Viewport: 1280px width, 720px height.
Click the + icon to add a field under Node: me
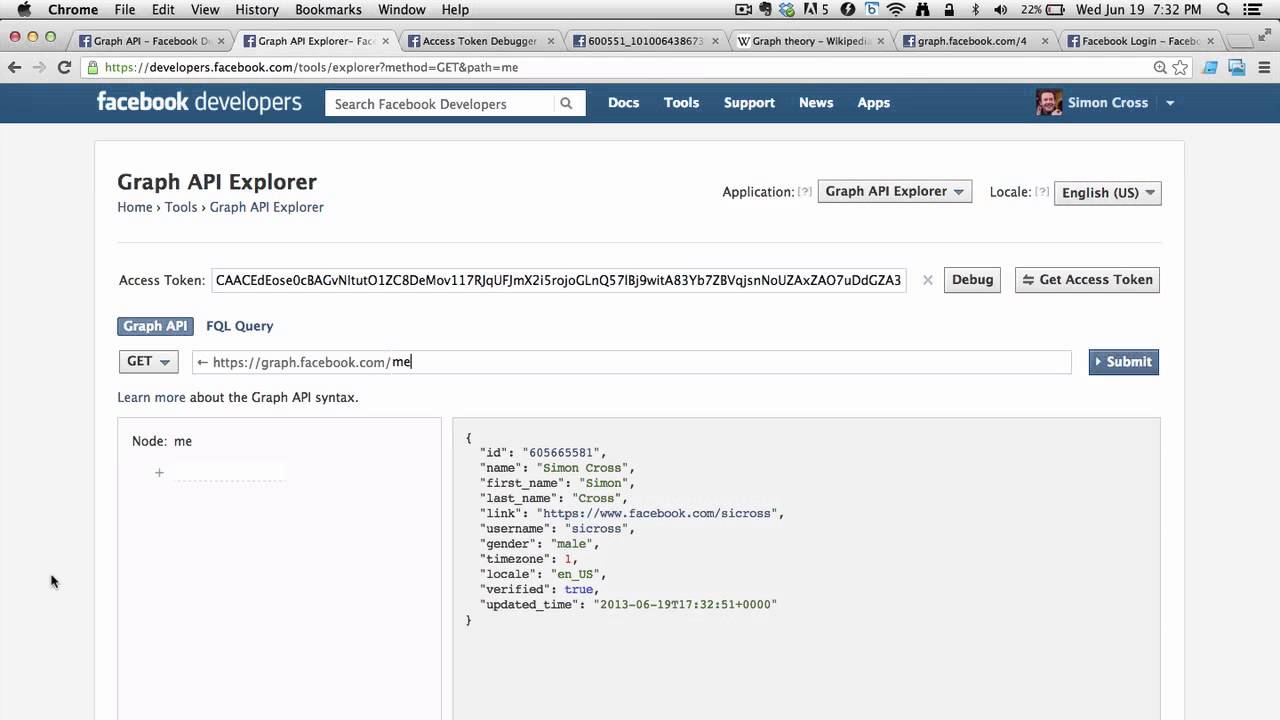pyautogui.click(x=159, y=472)
